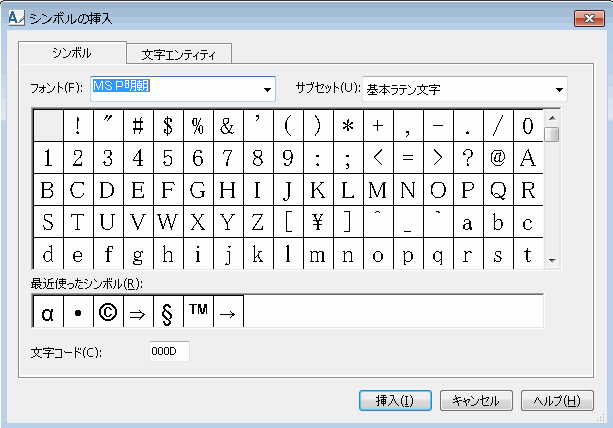Select lowercase t in grid

pyautogui.click(x=528, y=253)
